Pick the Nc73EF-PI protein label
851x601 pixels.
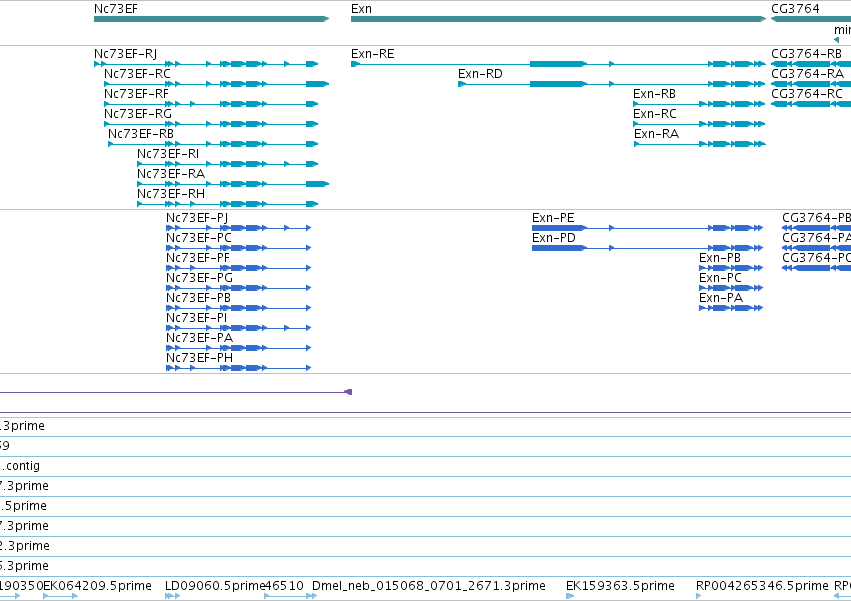[196, 318]
